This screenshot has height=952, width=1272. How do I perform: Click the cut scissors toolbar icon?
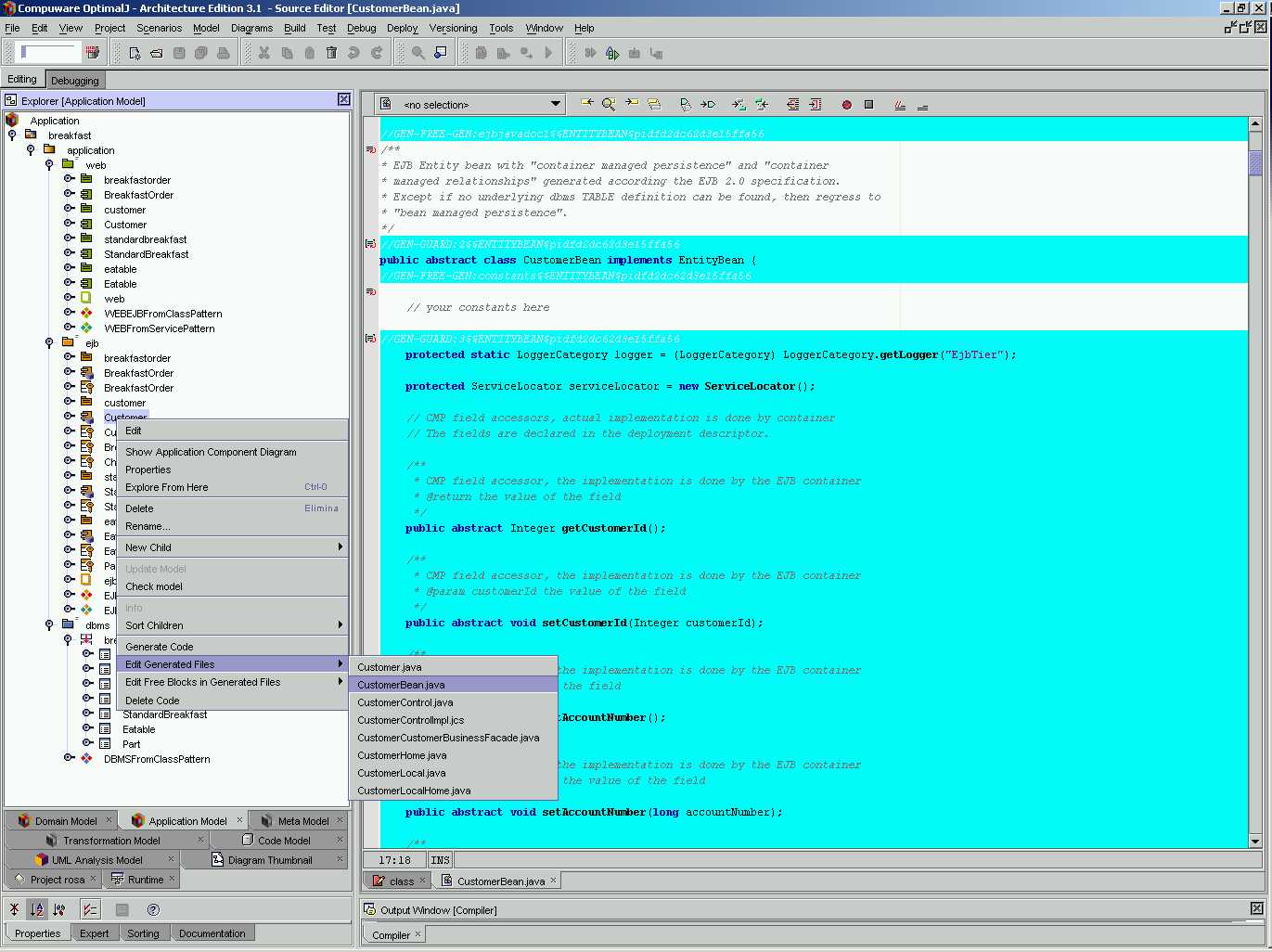(264, 53)
